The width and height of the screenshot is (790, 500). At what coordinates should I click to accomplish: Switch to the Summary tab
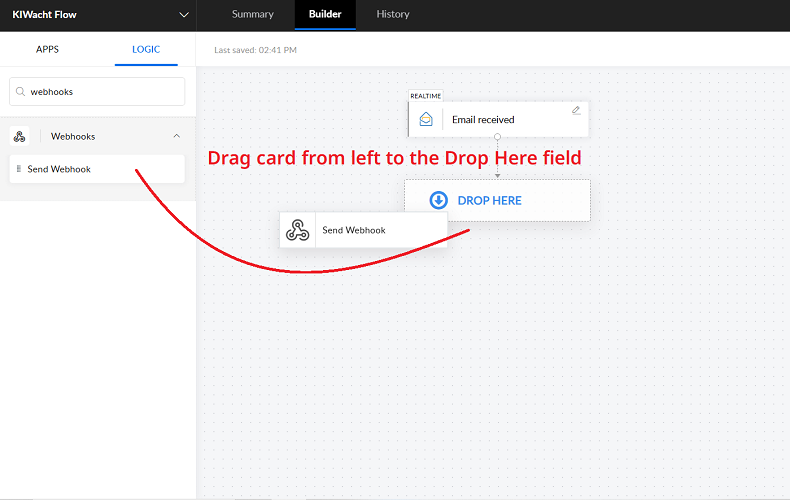(x=252, y=15)
